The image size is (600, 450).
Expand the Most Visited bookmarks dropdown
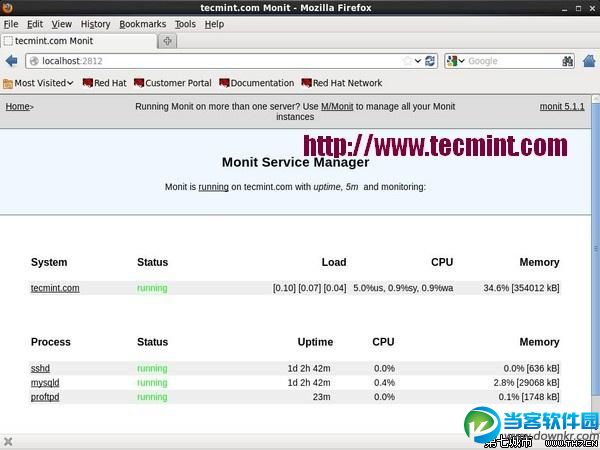click(x=70, y=83)
